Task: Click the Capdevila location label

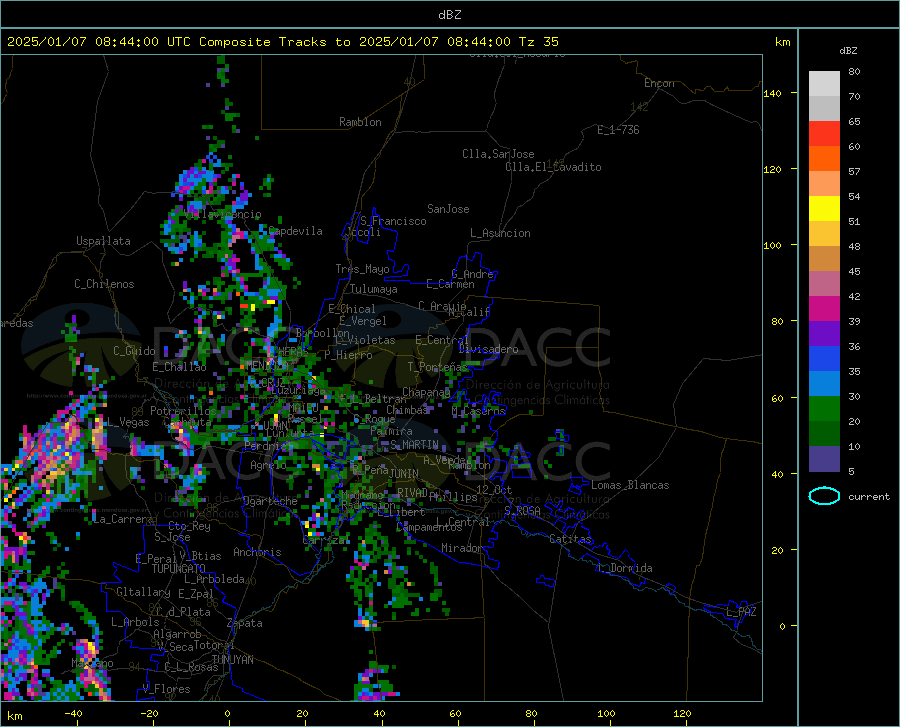Action: pos(295,231)
